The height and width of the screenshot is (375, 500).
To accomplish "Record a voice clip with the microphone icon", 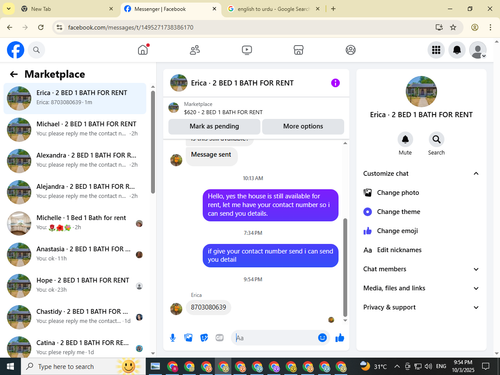I will click(x=173, y=338).
